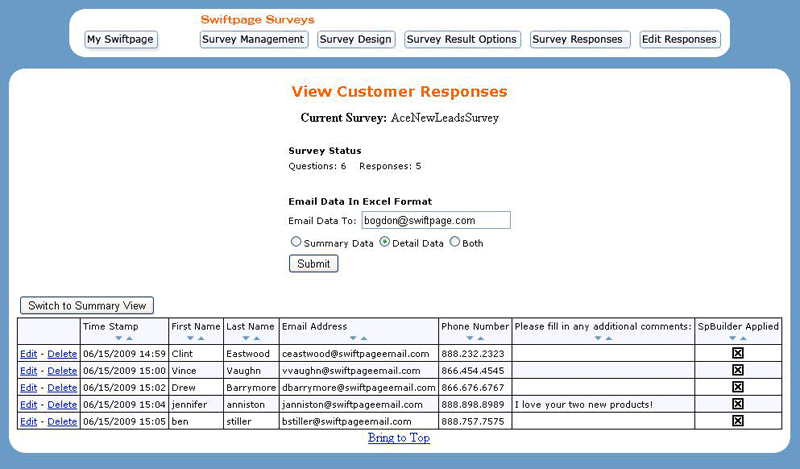Toggle SpBuilder Applied checkbox in Drew Barrymore row

click(x=738, y=387)
